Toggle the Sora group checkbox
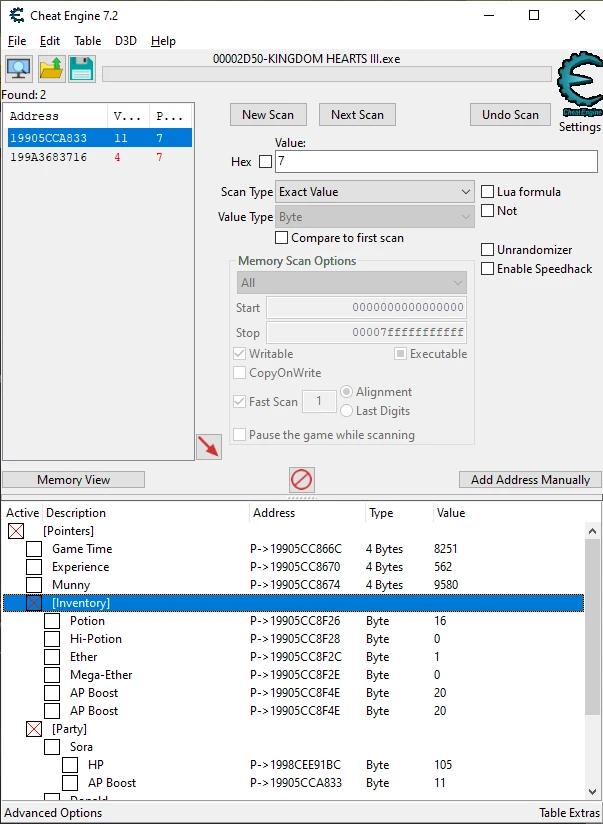Image resolution: width=603 pixels, height=824 pixels. click(x=52, y=747)
